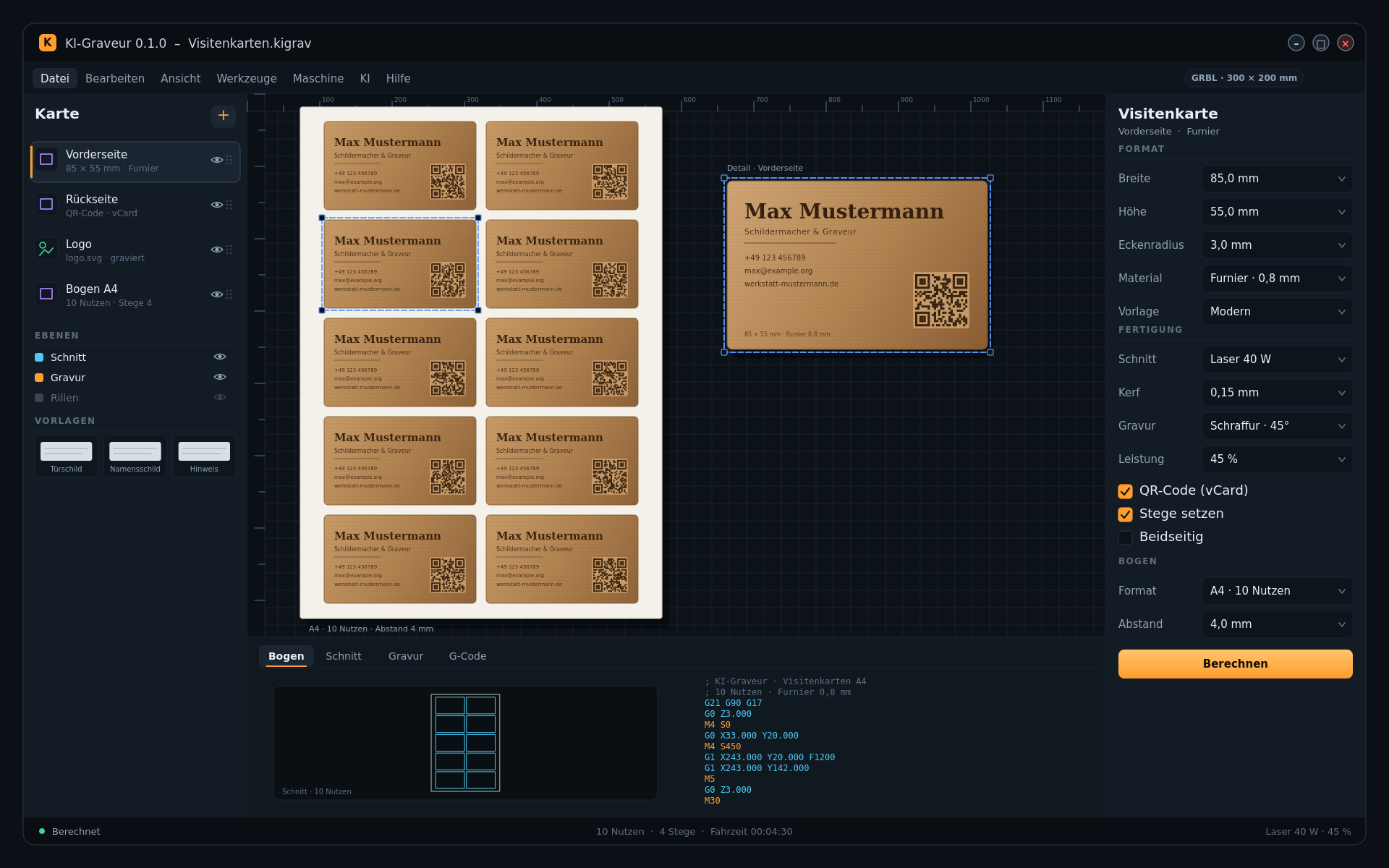Viewport: 1389px width, 868px height.
Task: Switch to the G-Code tab
Action: [x=467, y=656]
